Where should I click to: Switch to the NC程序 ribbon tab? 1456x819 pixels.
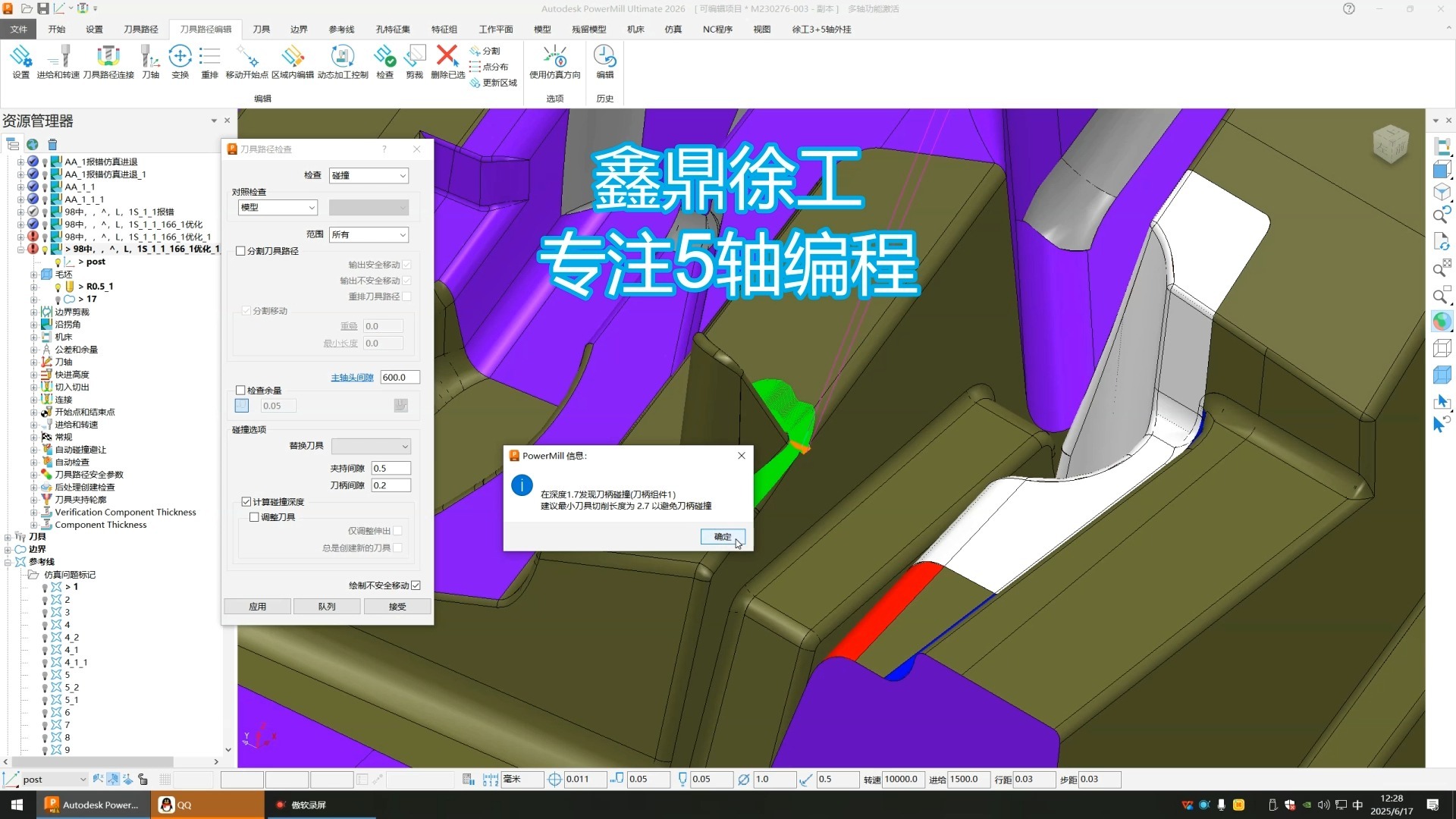tap(716, 29)
